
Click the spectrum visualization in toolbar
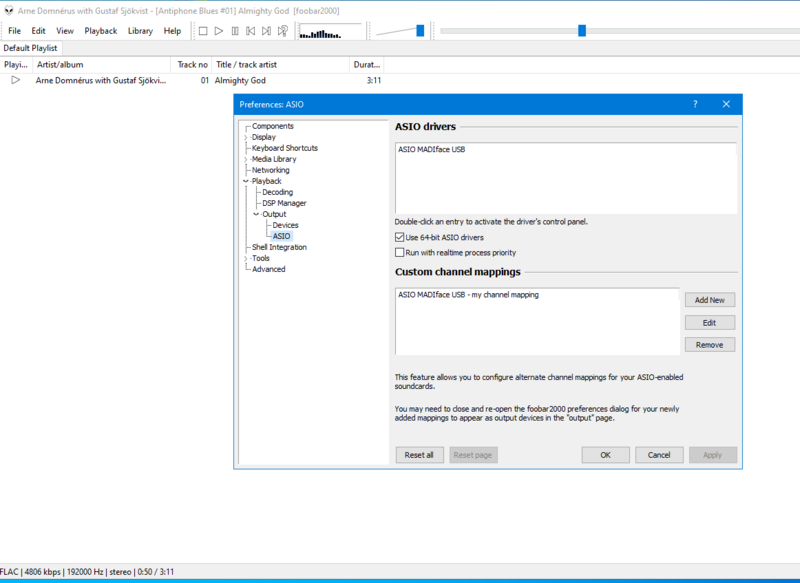pyautogui.click(x=331, y=32)
